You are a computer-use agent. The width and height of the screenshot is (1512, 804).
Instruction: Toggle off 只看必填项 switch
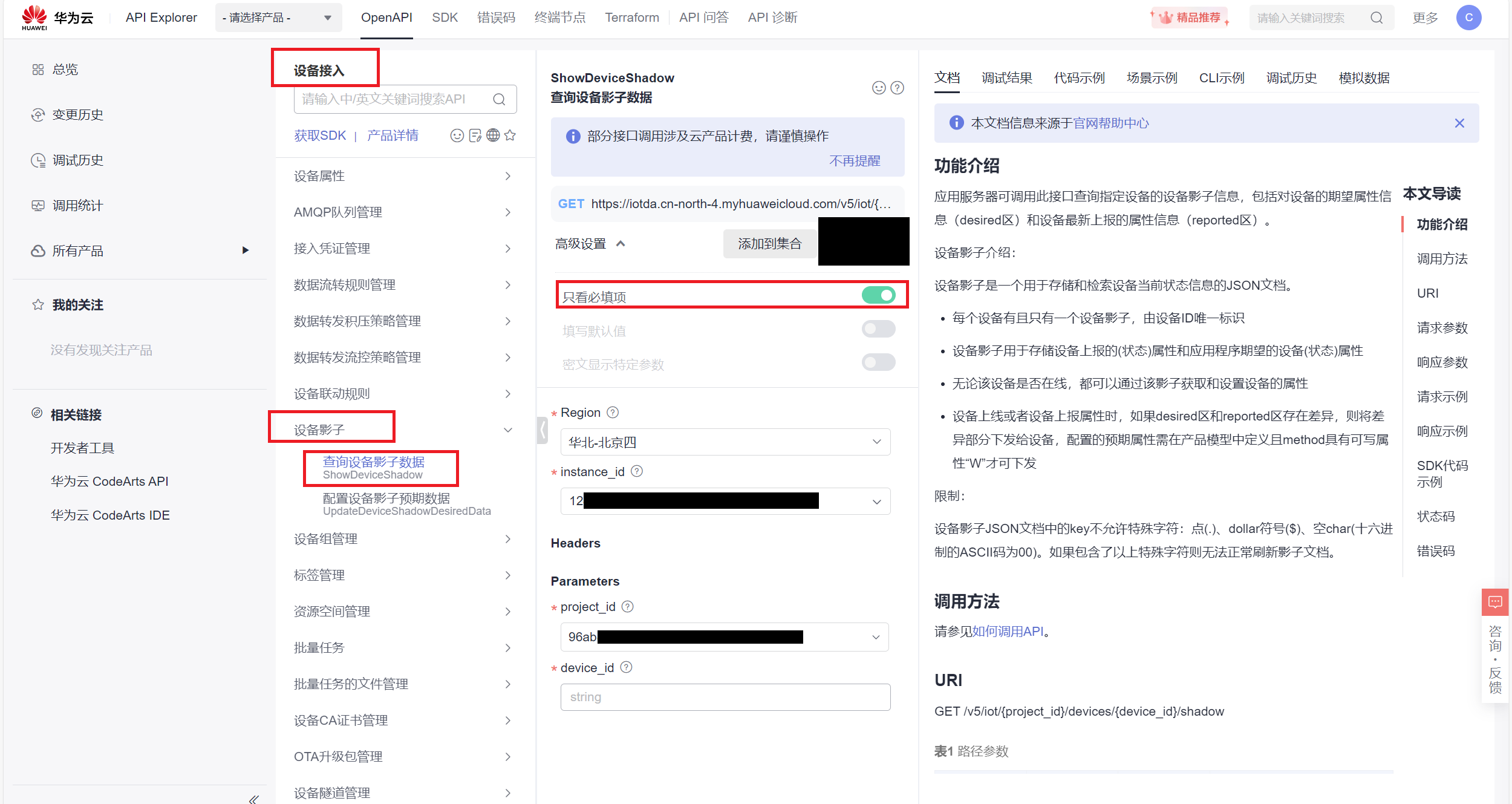[879, 295]
